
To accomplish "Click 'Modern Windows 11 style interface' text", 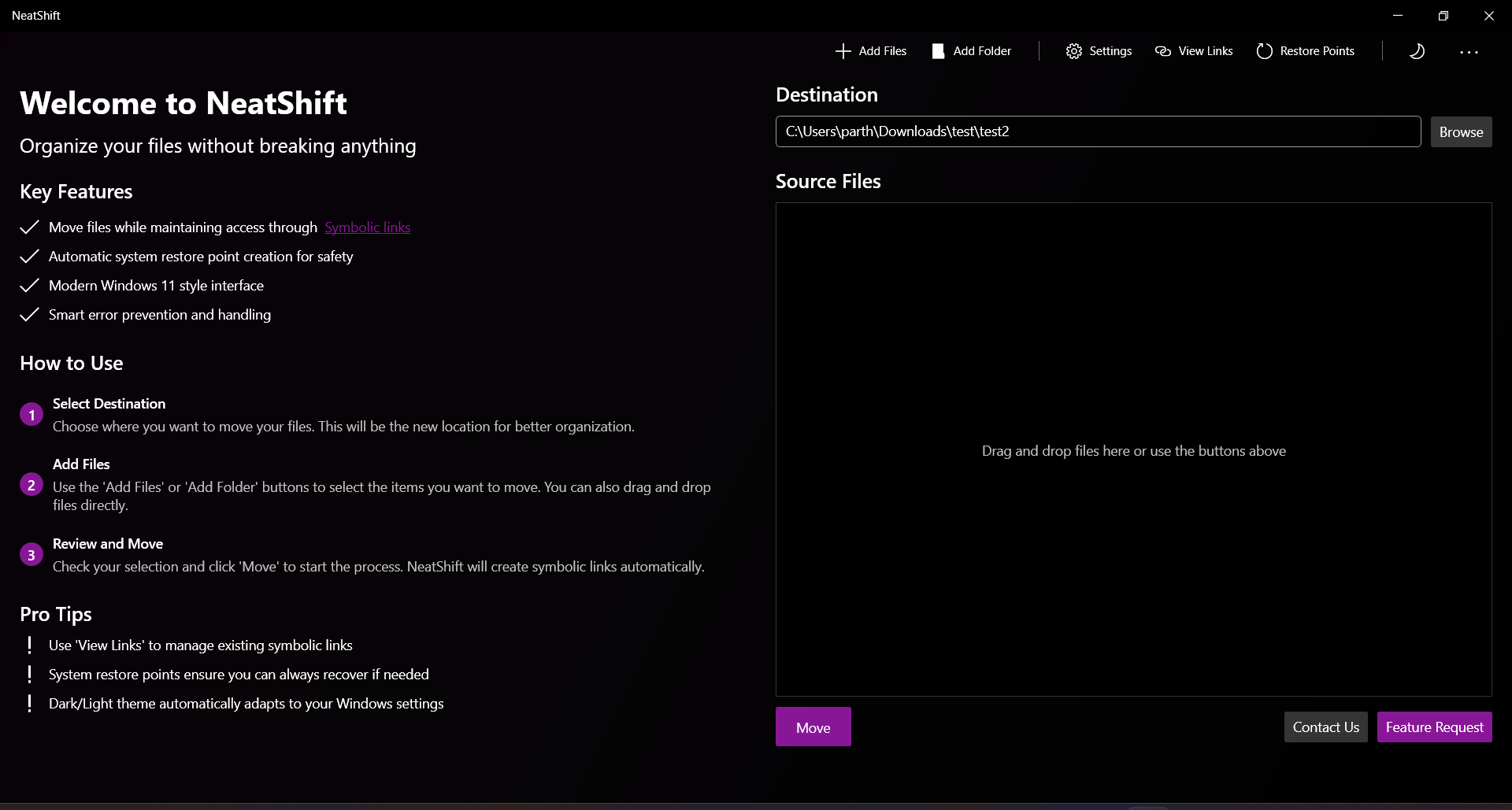I will [x=156, y=286].
